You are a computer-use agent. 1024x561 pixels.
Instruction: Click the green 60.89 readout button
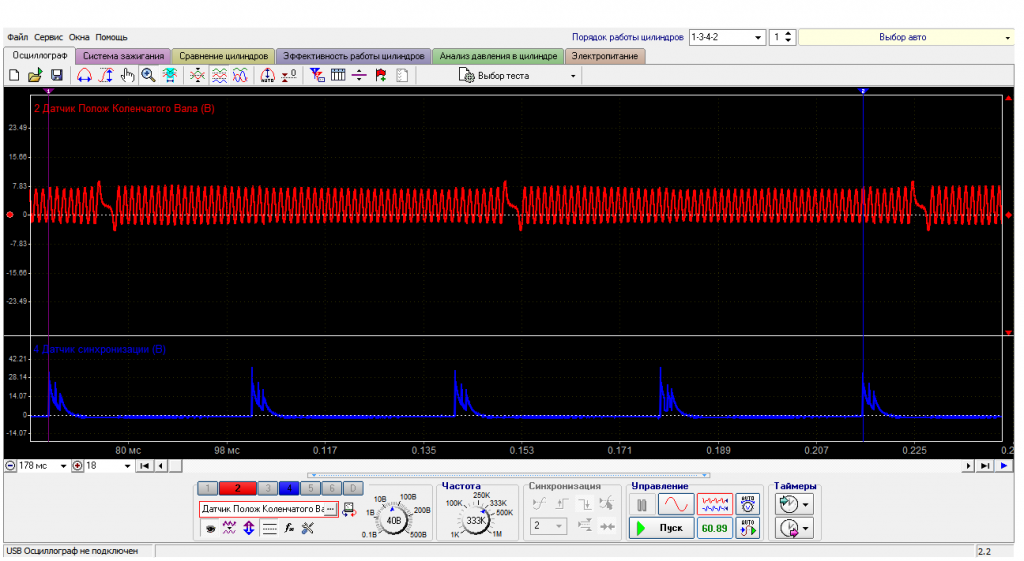(714, 528)
